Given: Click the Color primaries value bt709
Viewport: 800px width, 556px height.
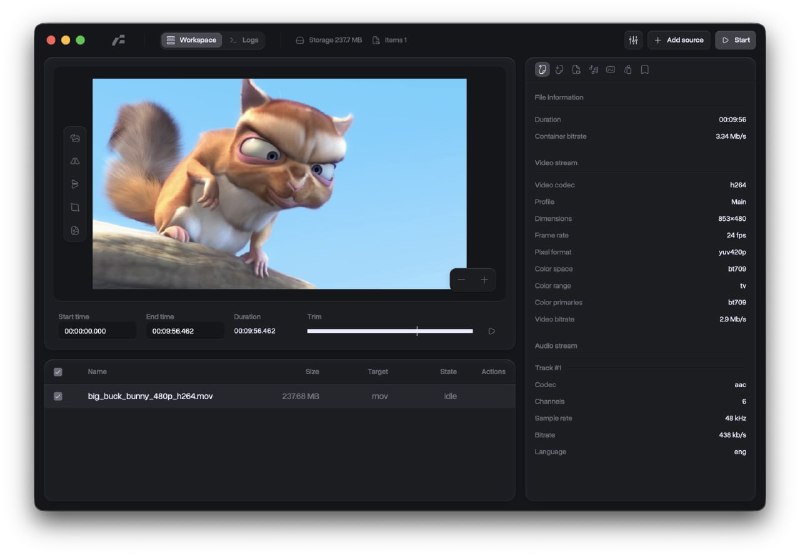Looking at the screenshot, I should (x=737, y=302).
